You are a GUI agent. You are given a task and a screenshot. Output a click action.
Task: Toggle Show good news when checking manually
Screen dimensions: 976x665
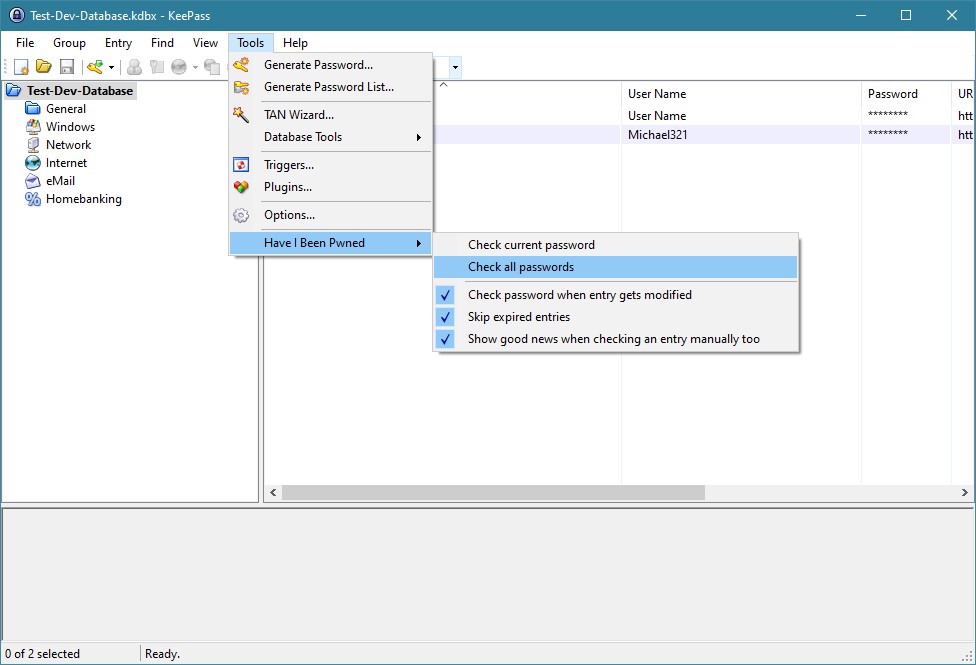coord(616,339)
